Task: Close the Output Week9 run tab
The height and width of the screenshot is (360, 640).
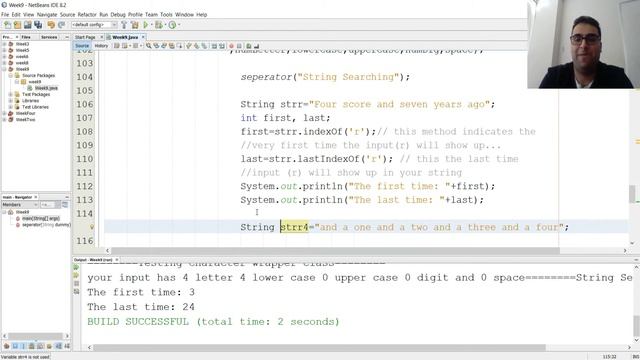Action: click(x=117, y=260)
